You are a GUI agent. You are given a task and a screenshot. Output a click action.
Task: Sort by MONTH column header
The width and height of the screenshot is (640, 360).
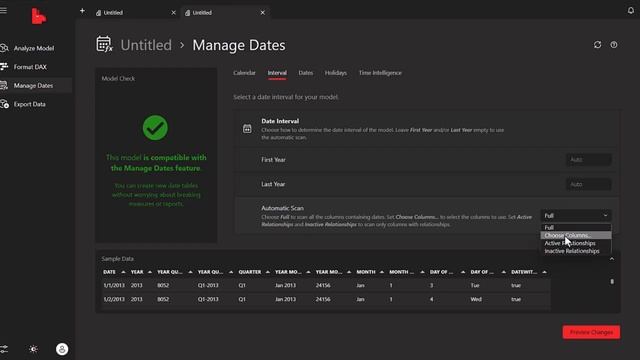coord(366,272)
